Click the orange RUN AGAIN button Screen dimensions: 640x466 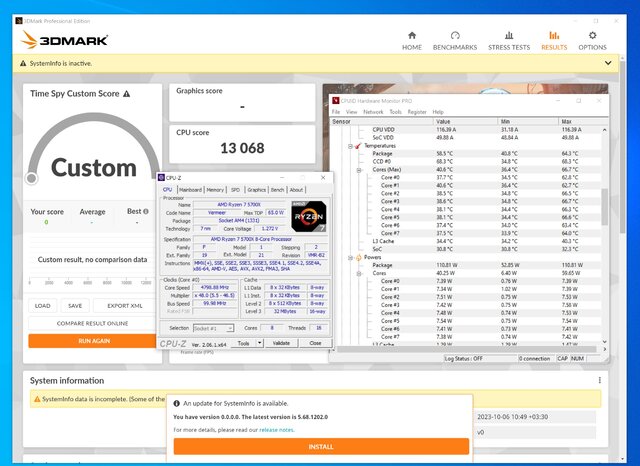94,340
